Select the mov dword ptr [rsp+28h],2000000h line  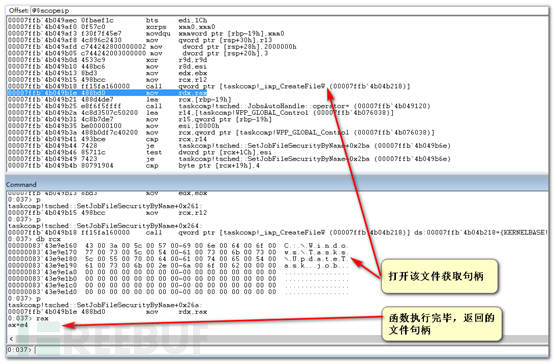(152, 47)
